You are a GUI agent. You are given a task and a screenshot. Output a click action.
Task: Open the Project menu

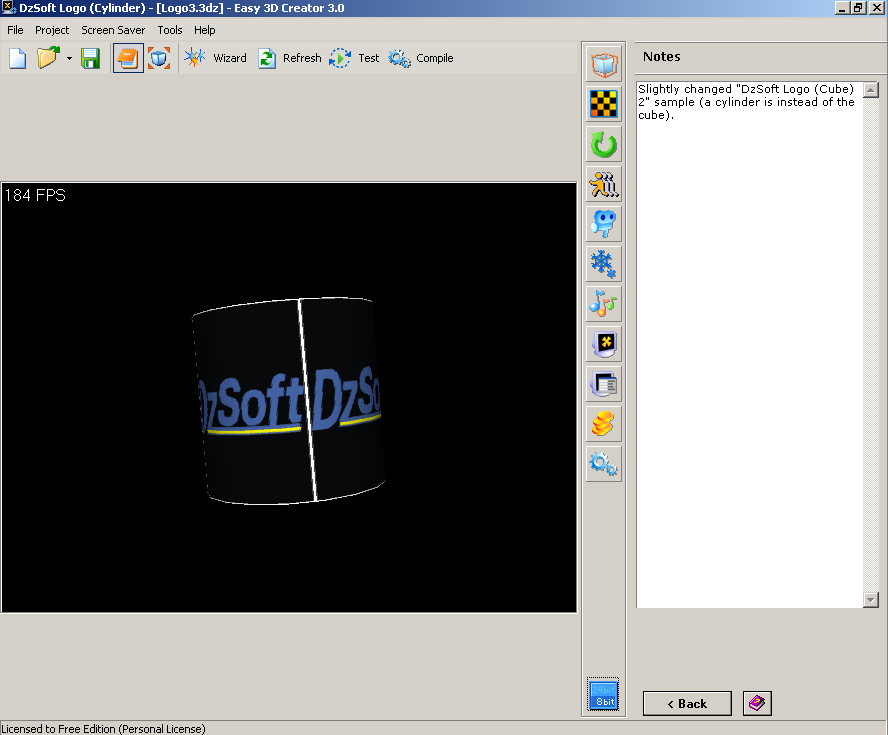tap(52, 30)
